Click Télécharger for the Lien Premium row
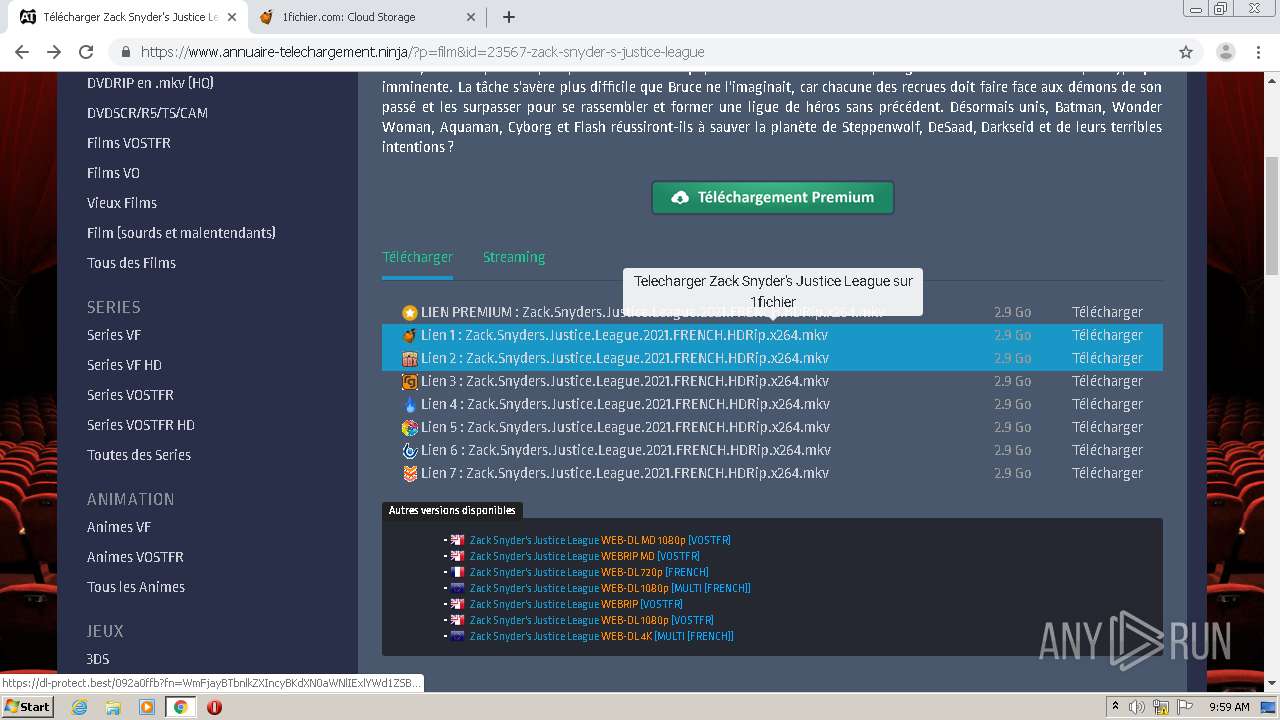The width and height of the screenshot is (1280, 720). [x=1107, y=312]
